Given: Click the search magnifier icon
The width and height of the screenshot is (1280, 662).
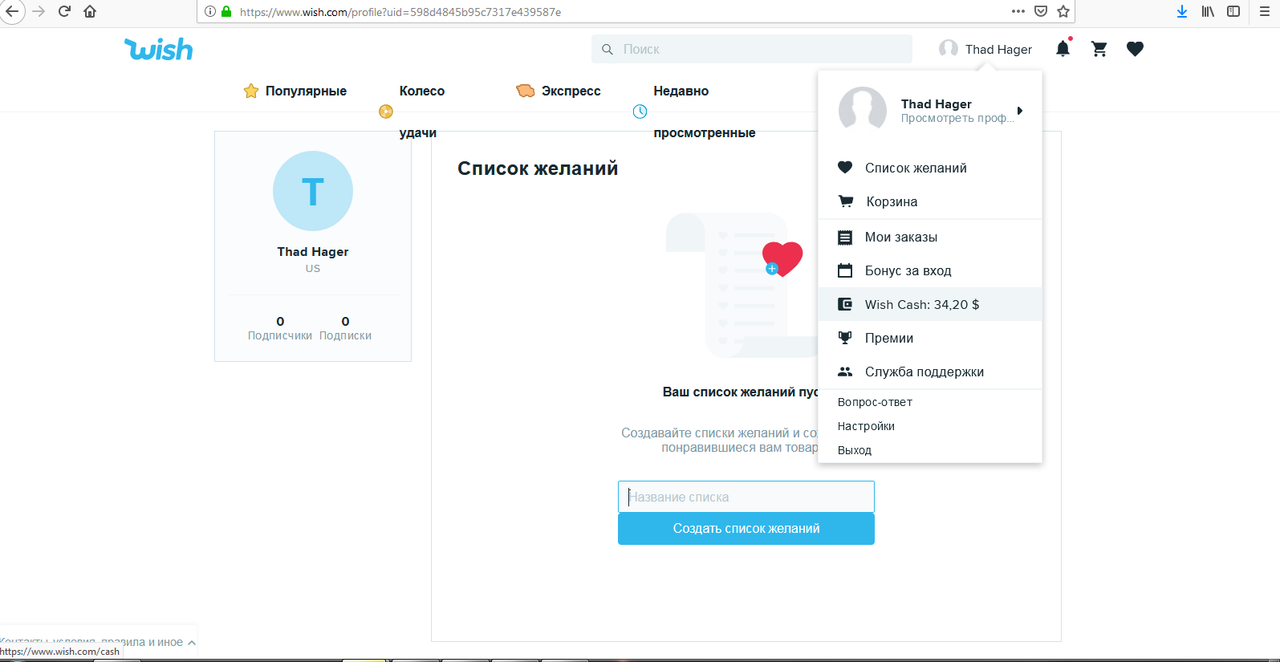Looking at the screenshot, I should (x=607, y=49).
